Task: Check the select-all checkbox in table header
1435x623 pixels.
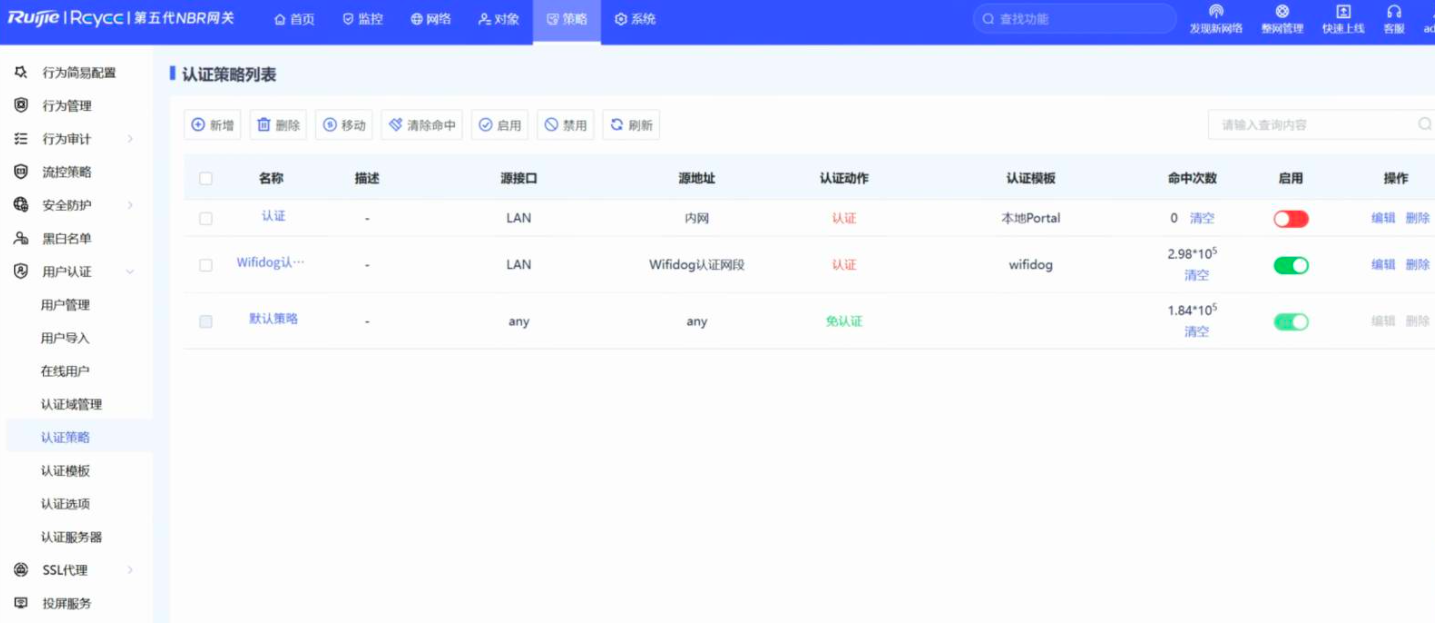Action: (x=206, y=179)
